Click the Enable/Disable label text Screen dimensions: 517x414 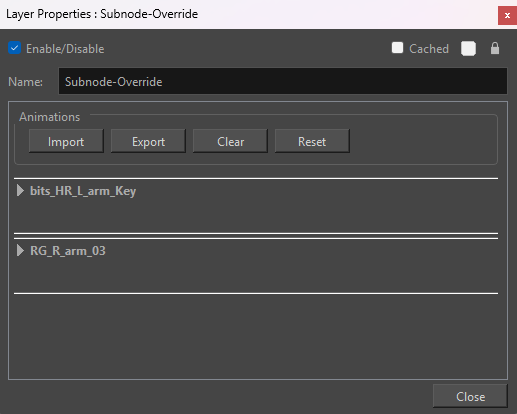65,49
